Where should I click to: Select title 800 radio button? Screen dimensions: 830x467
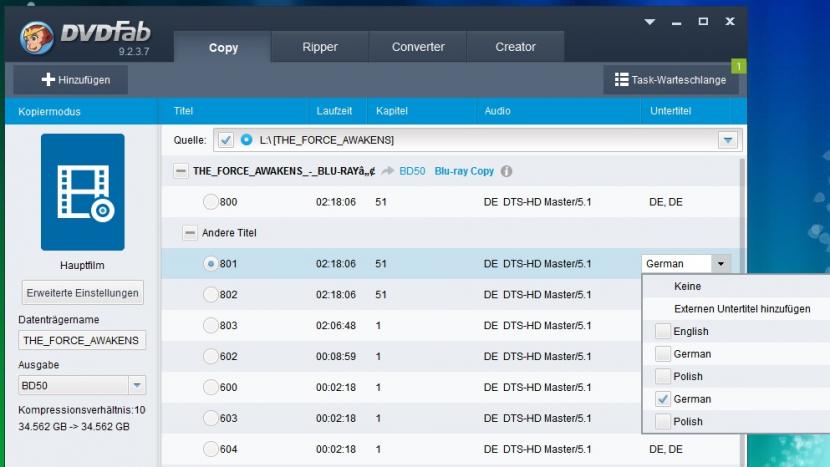(x=210, y=202)
